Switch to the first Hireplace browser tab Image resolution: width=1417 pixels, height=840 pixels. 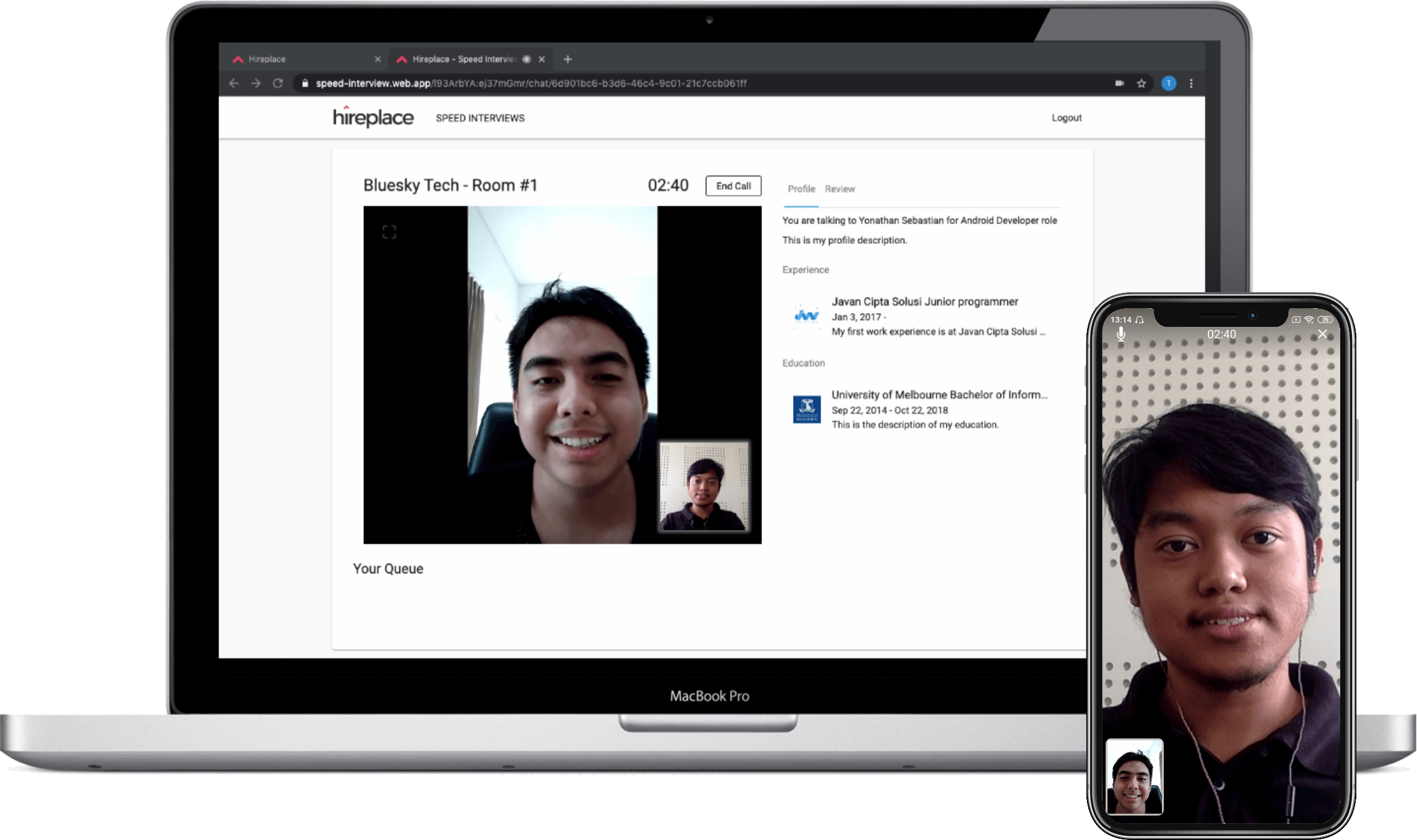pos(266,59)
